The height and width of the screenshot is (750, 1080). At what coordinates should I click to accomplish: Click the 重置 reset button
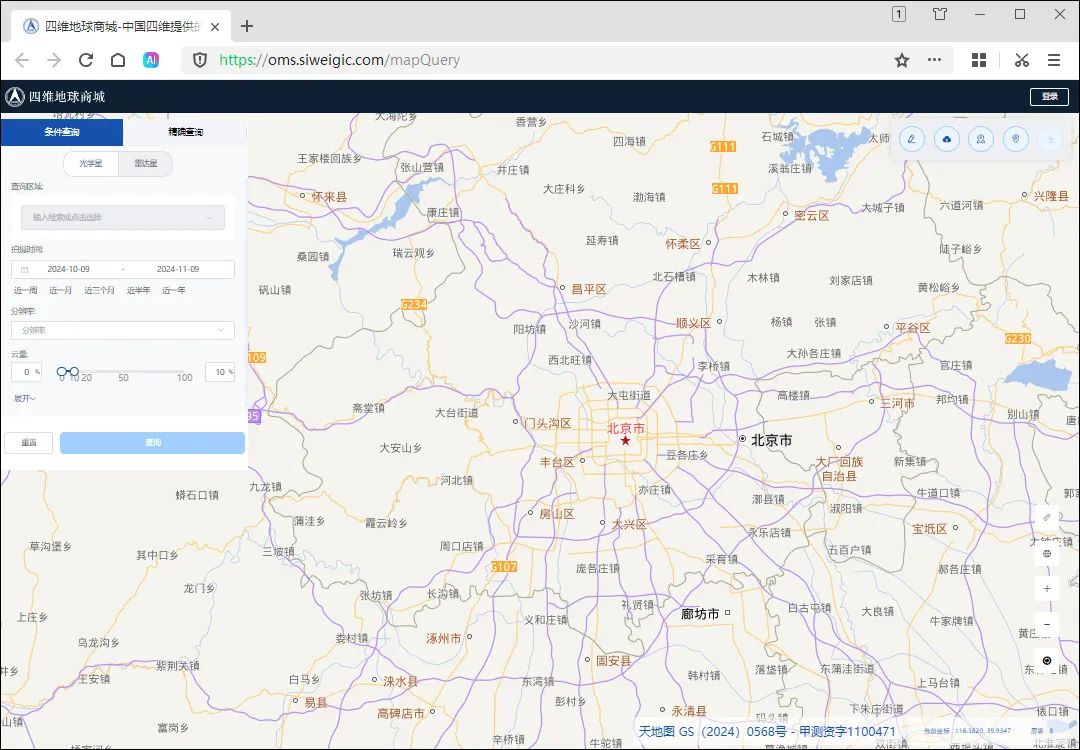(x=28, y=442)
